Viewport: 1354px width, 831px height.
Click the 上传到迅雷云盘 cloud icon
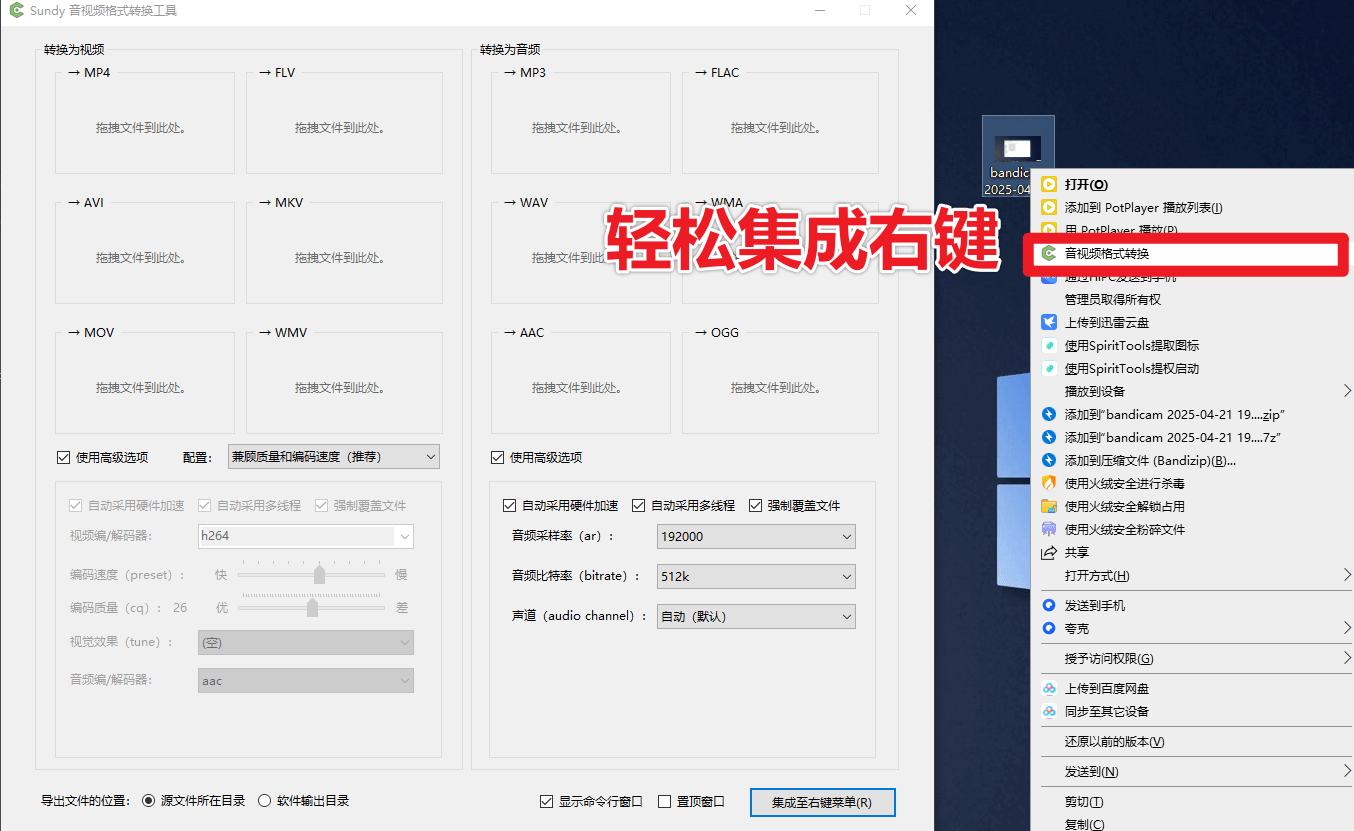coord(1048,321)
